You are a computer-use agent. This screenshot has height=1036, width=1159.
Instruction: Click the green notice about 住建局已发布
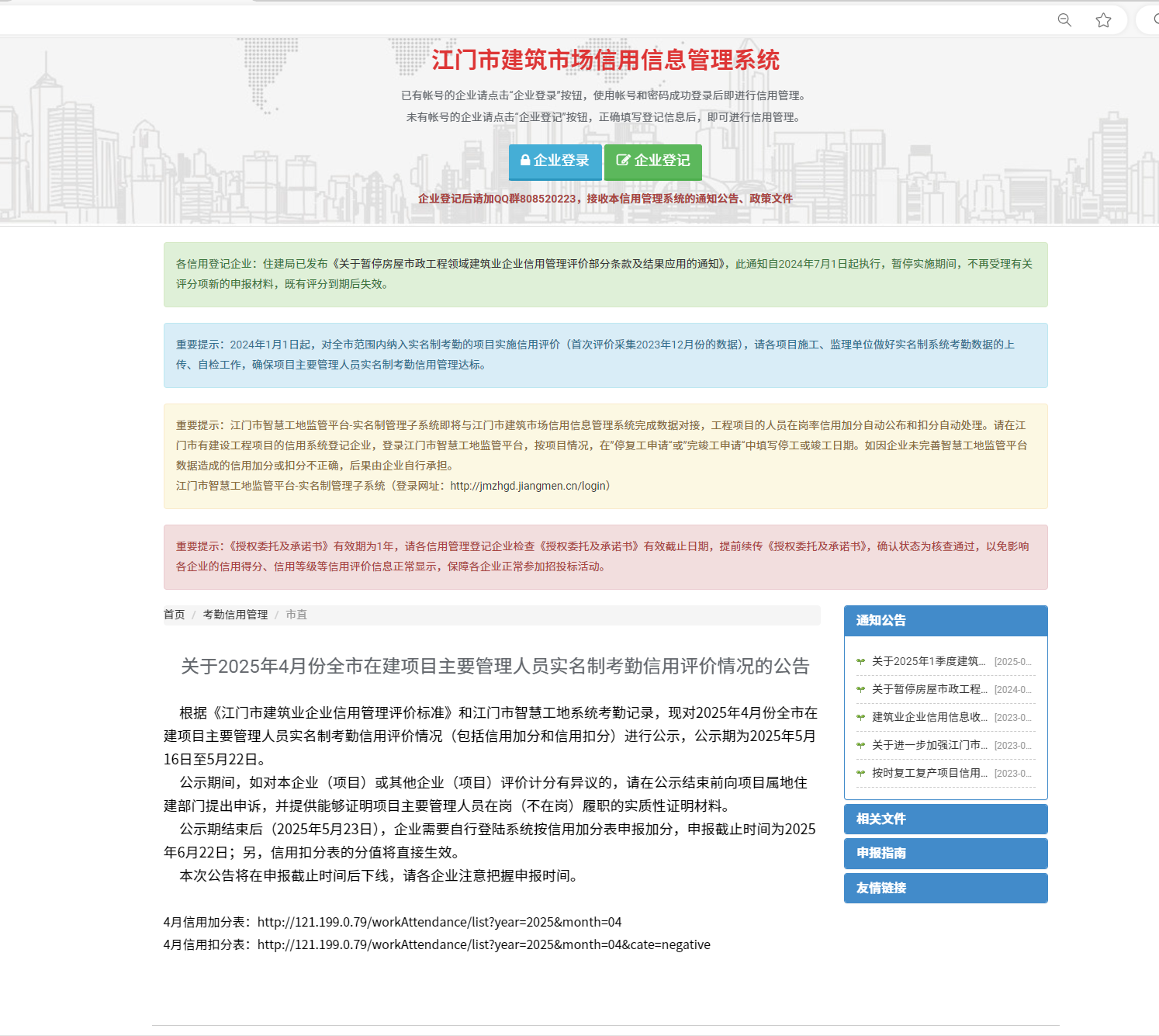[x=605, y=274]
